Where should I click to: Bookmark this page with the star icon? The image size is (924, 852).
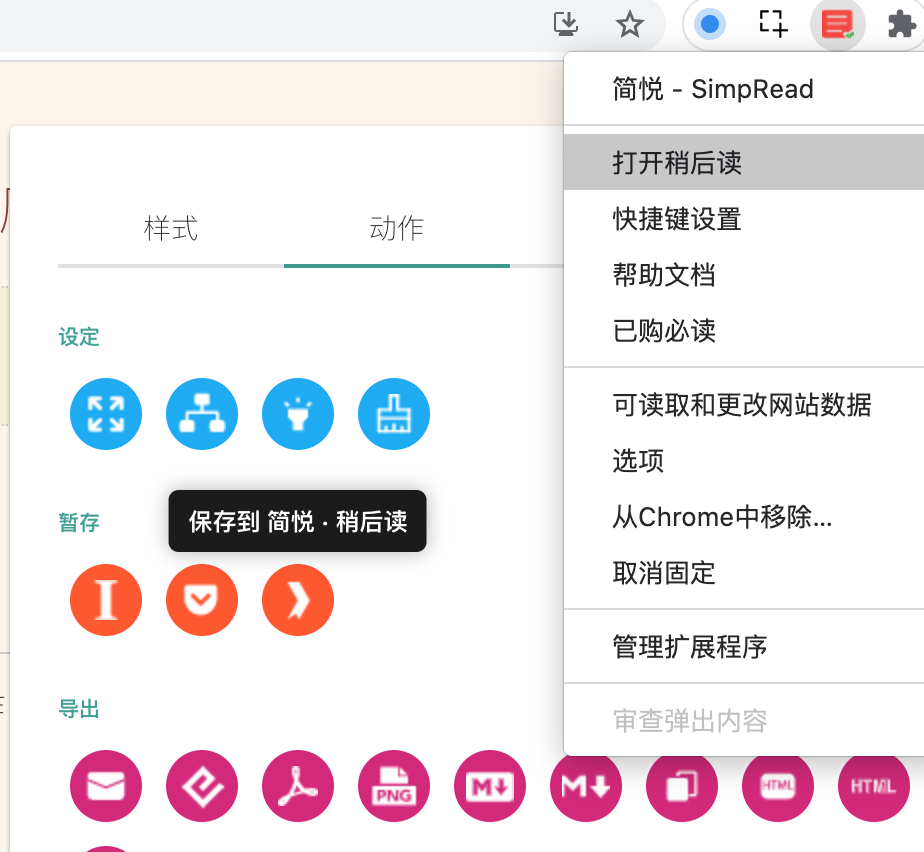(629, 24)
